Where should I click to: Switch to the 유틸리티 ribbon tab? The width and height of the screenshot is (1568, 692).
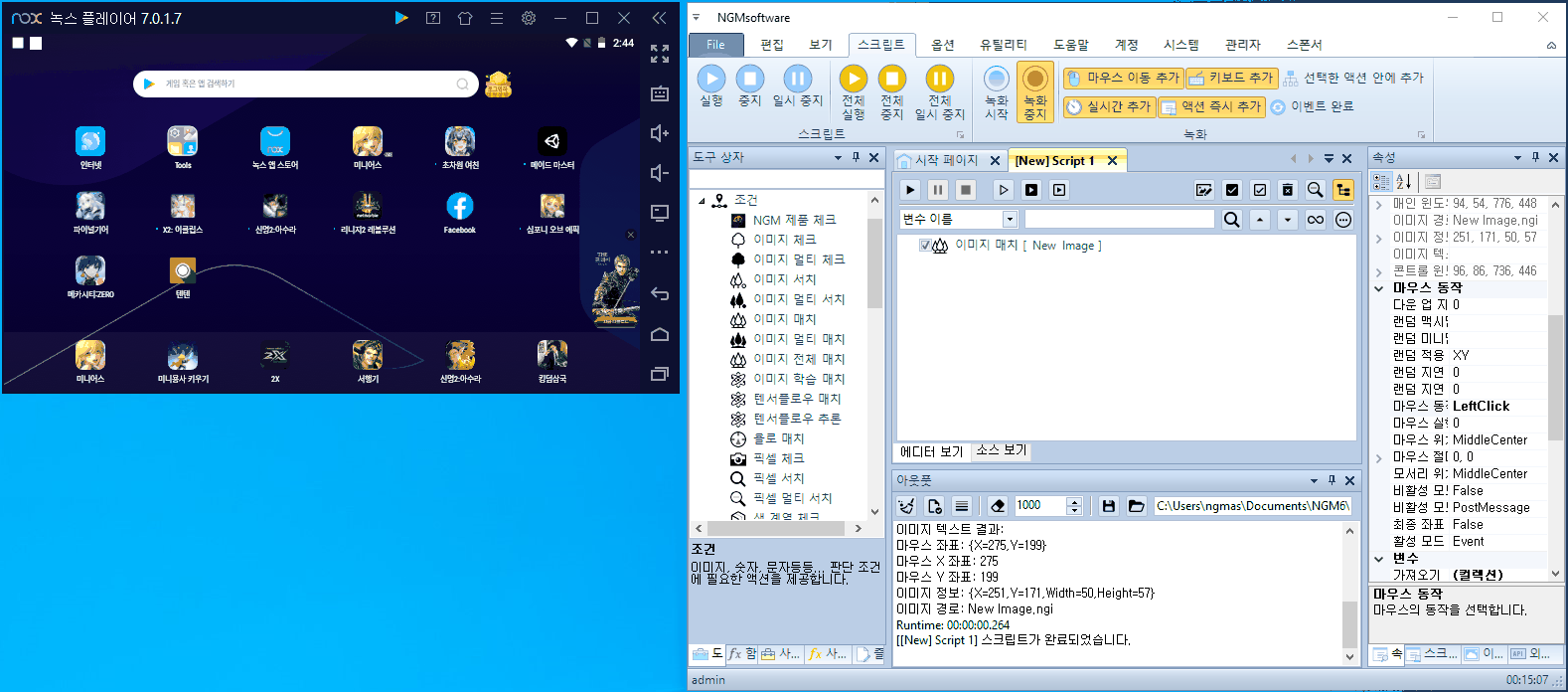click(x=1004, y=45)
